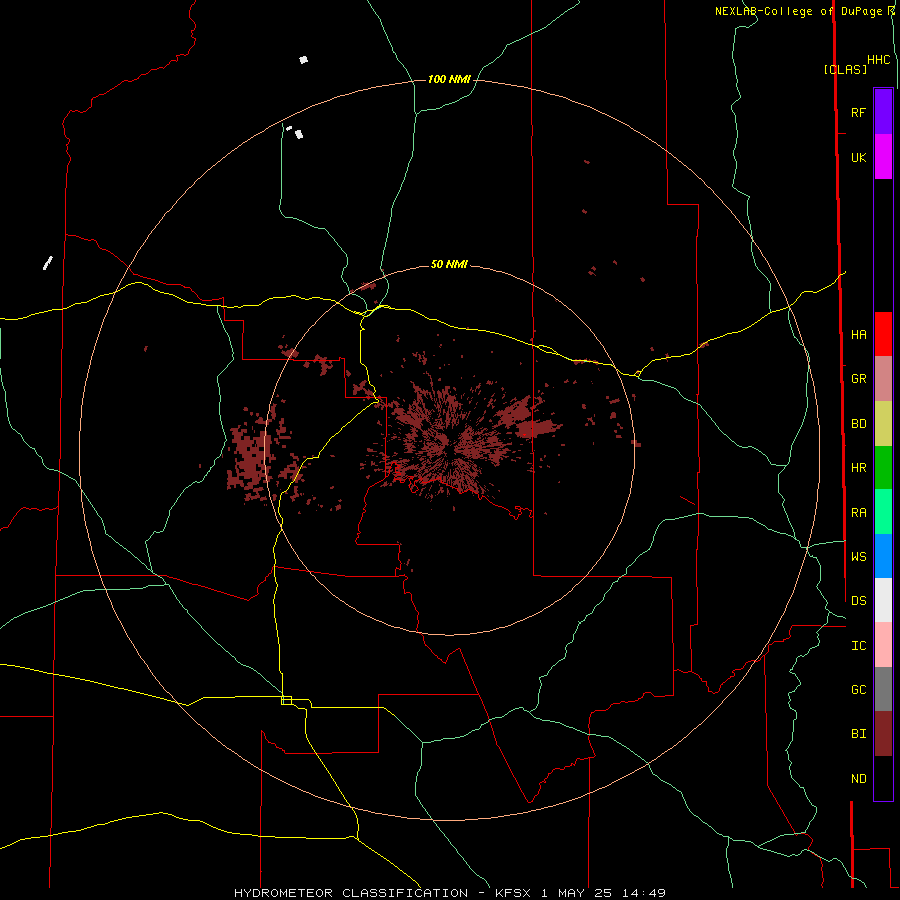Click the KFSX radar site identifier
The width and height of the screenshot is (900, 900).
point(513,893)
